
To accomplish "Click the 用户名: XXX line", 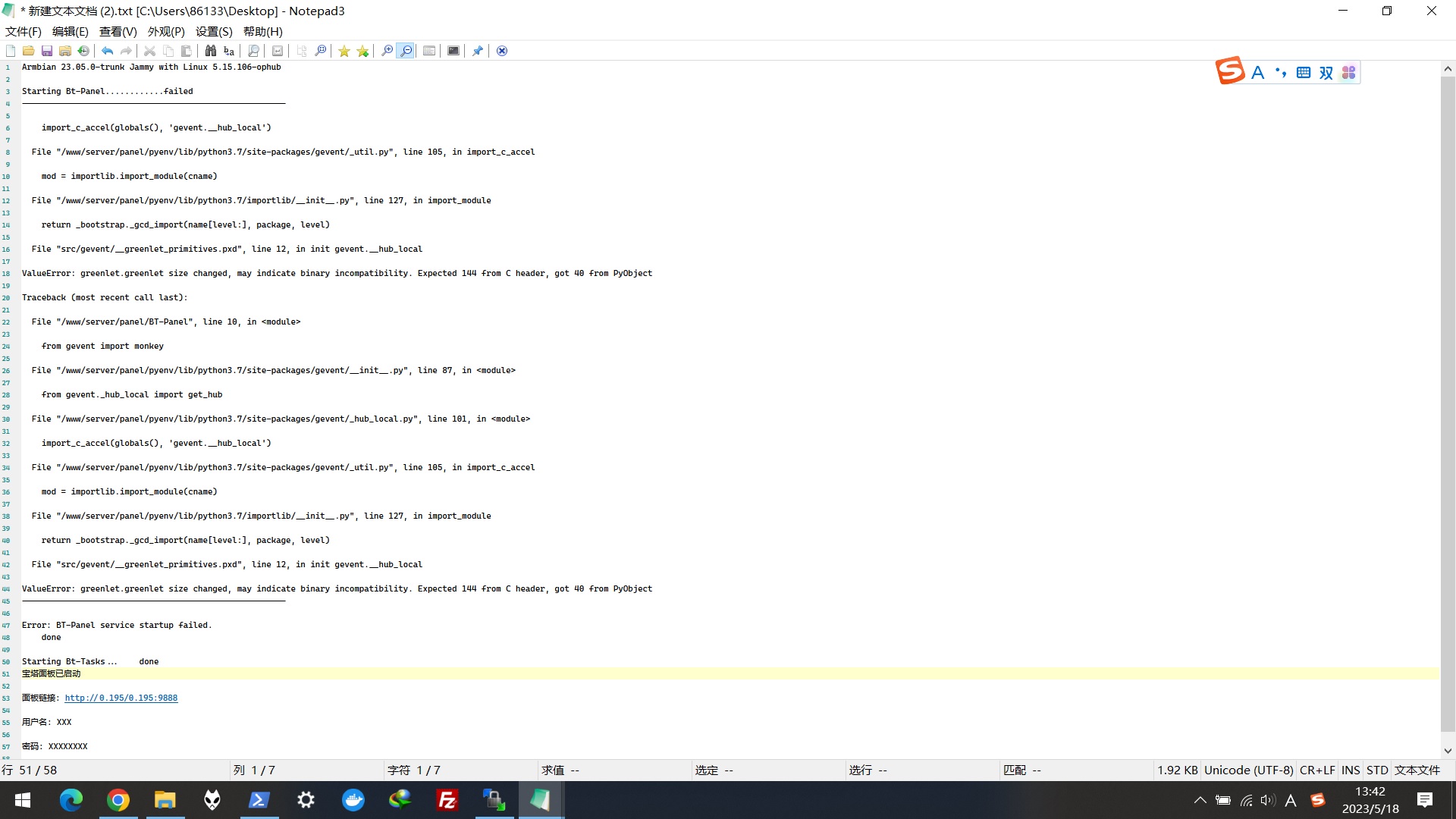I will pyautogui.click(x=47, y=722).
